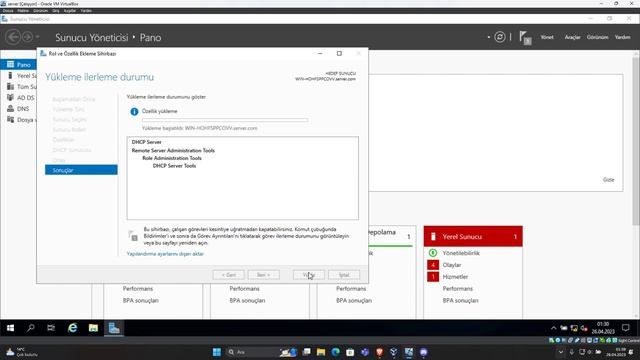The image size is (640, 360).
Task: Select Remote Server Administration Tools row
Action: coord(173,150)
